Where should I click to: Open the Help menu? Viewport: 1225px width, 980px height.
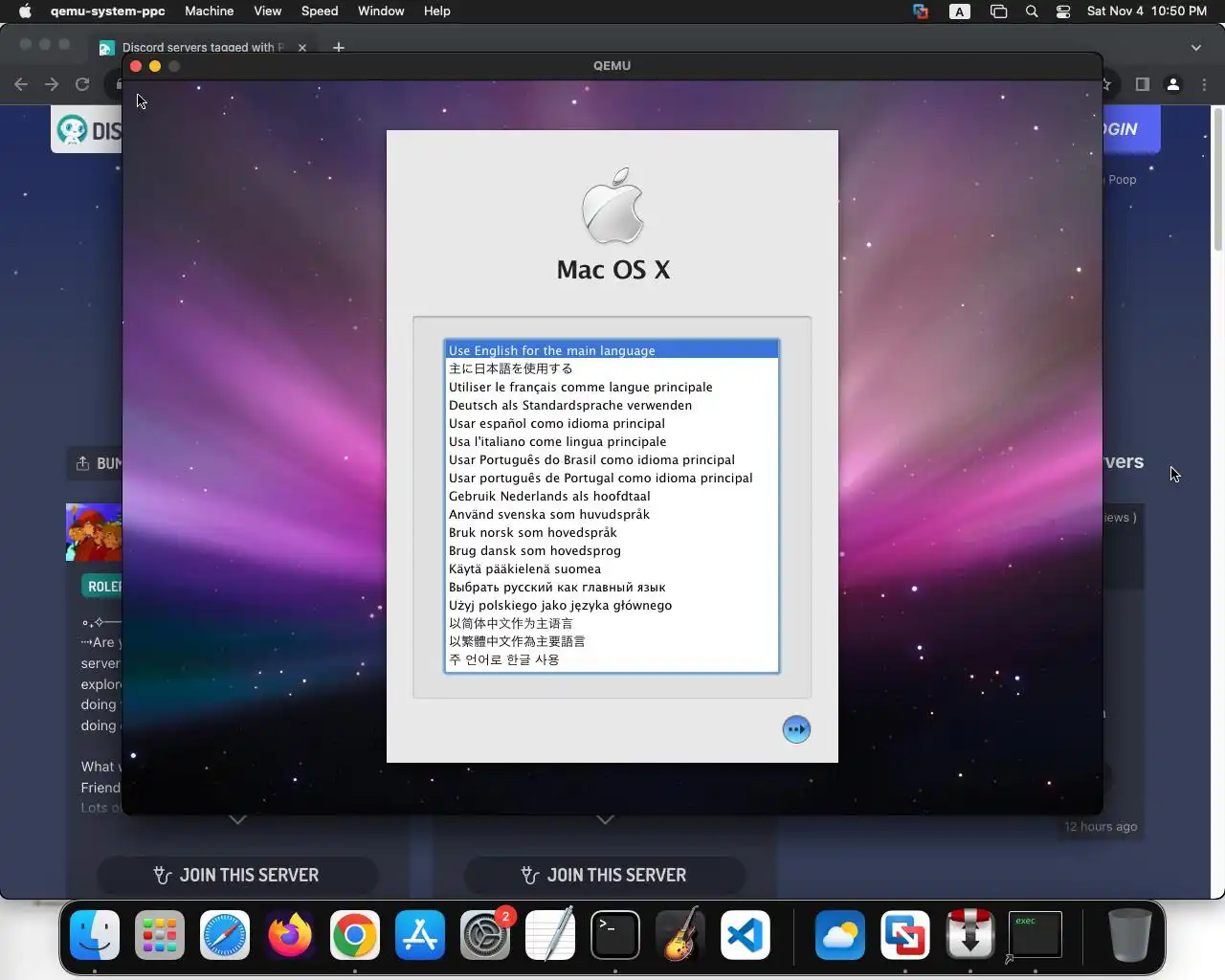pos(436,11)
